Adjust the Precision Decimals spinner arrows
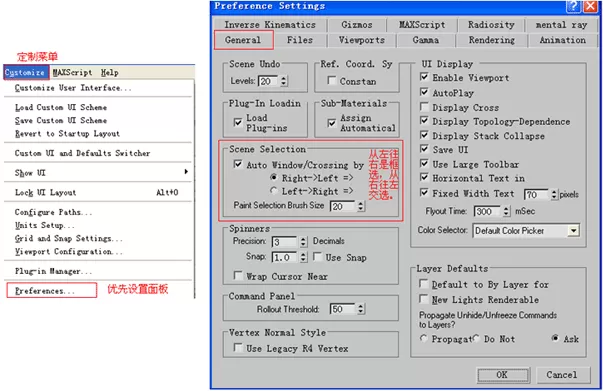 click(303, 242)
